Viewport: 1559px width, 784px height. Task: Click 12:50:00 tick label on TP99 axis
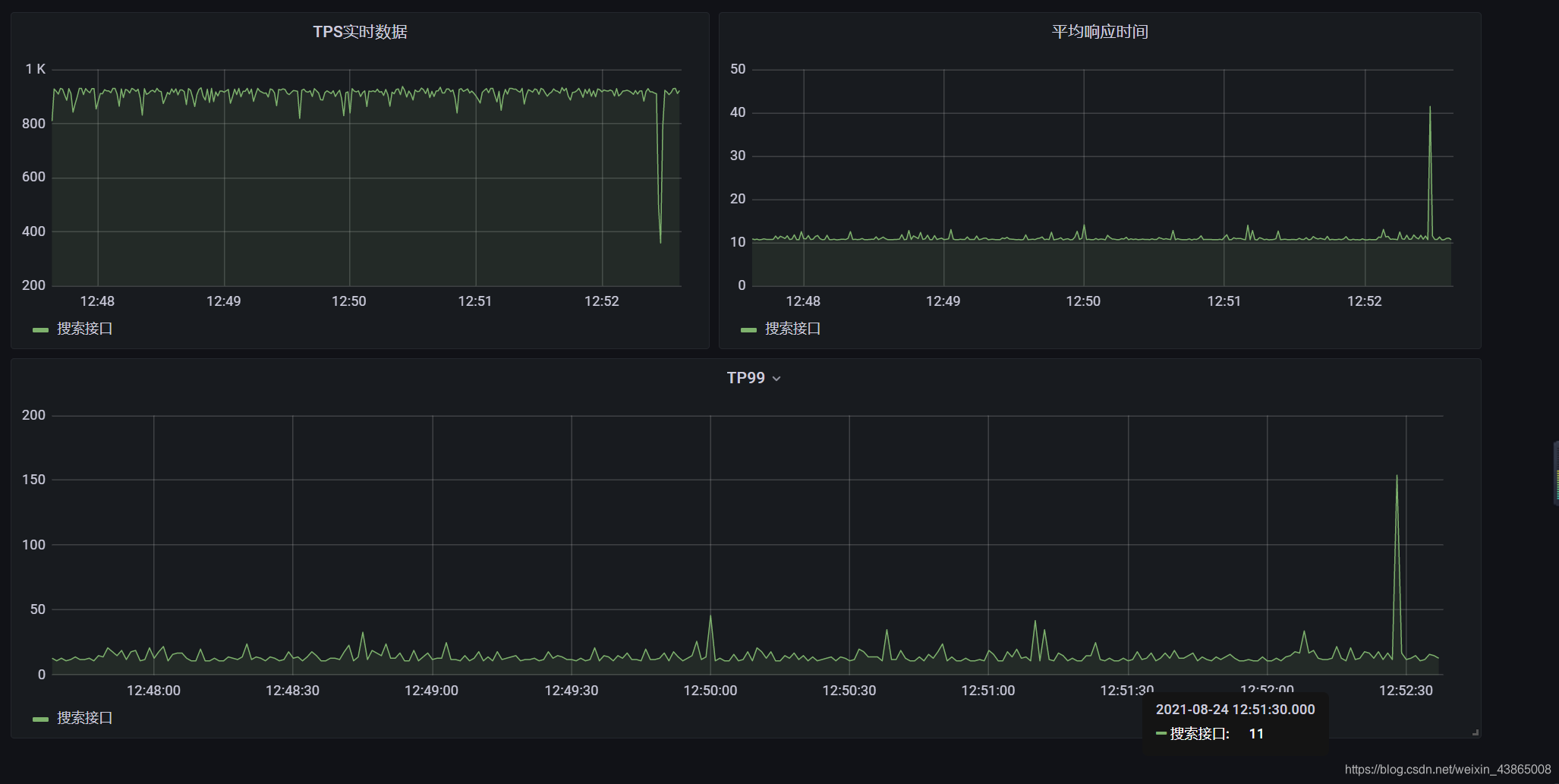click(710, 691)
